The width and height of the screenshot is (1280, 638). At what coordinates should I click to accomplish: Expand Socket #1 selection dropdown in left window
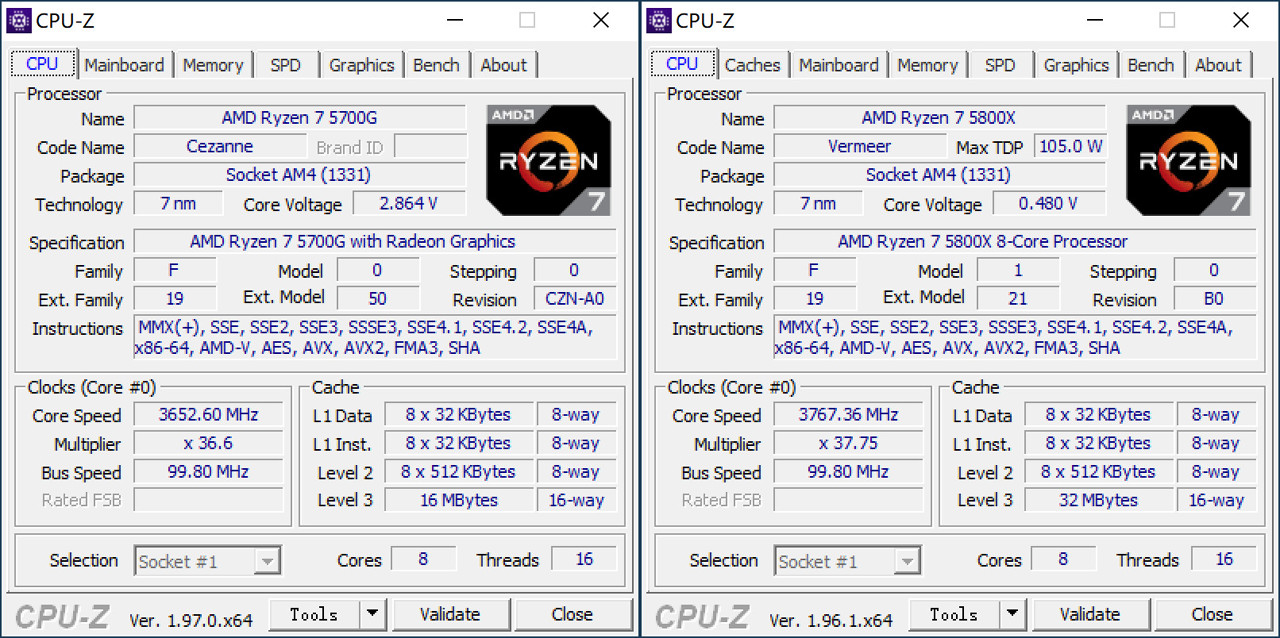coord(266,561)
